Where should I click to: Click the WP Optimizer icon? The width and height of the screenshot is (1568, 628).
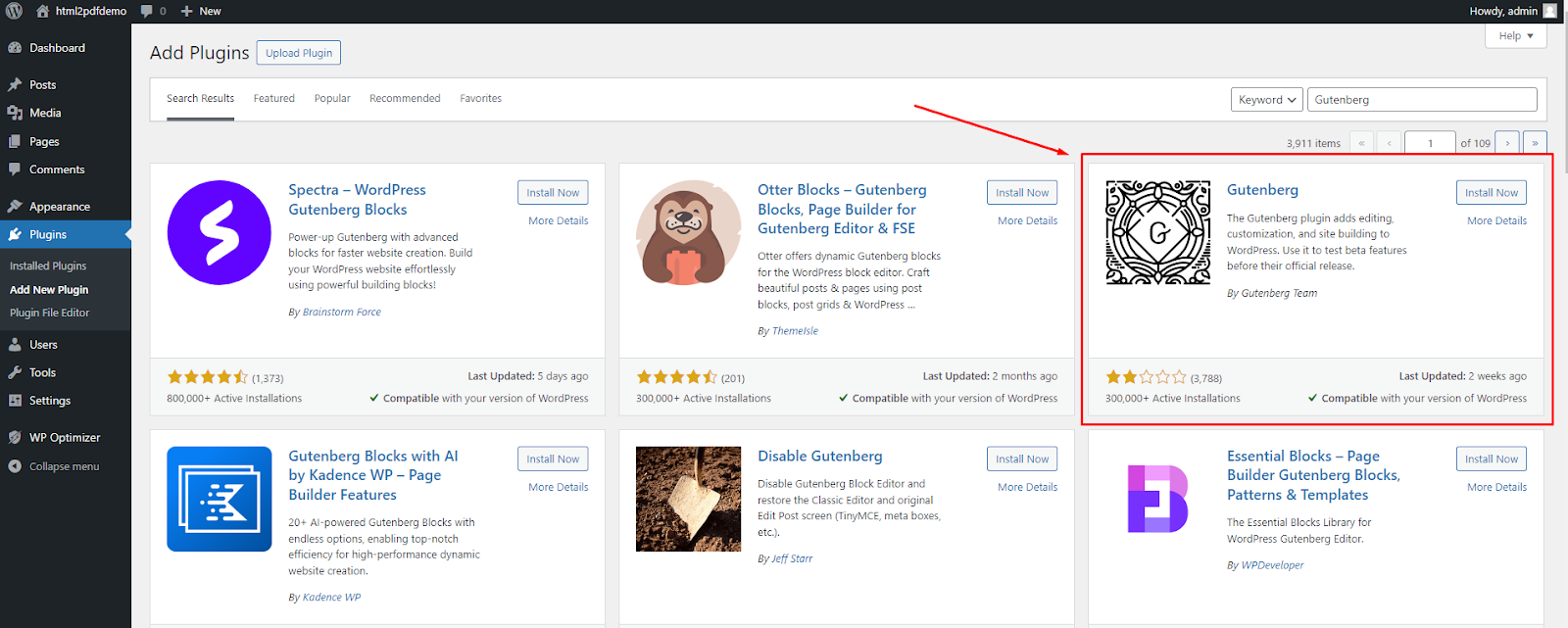click(15, 437)
